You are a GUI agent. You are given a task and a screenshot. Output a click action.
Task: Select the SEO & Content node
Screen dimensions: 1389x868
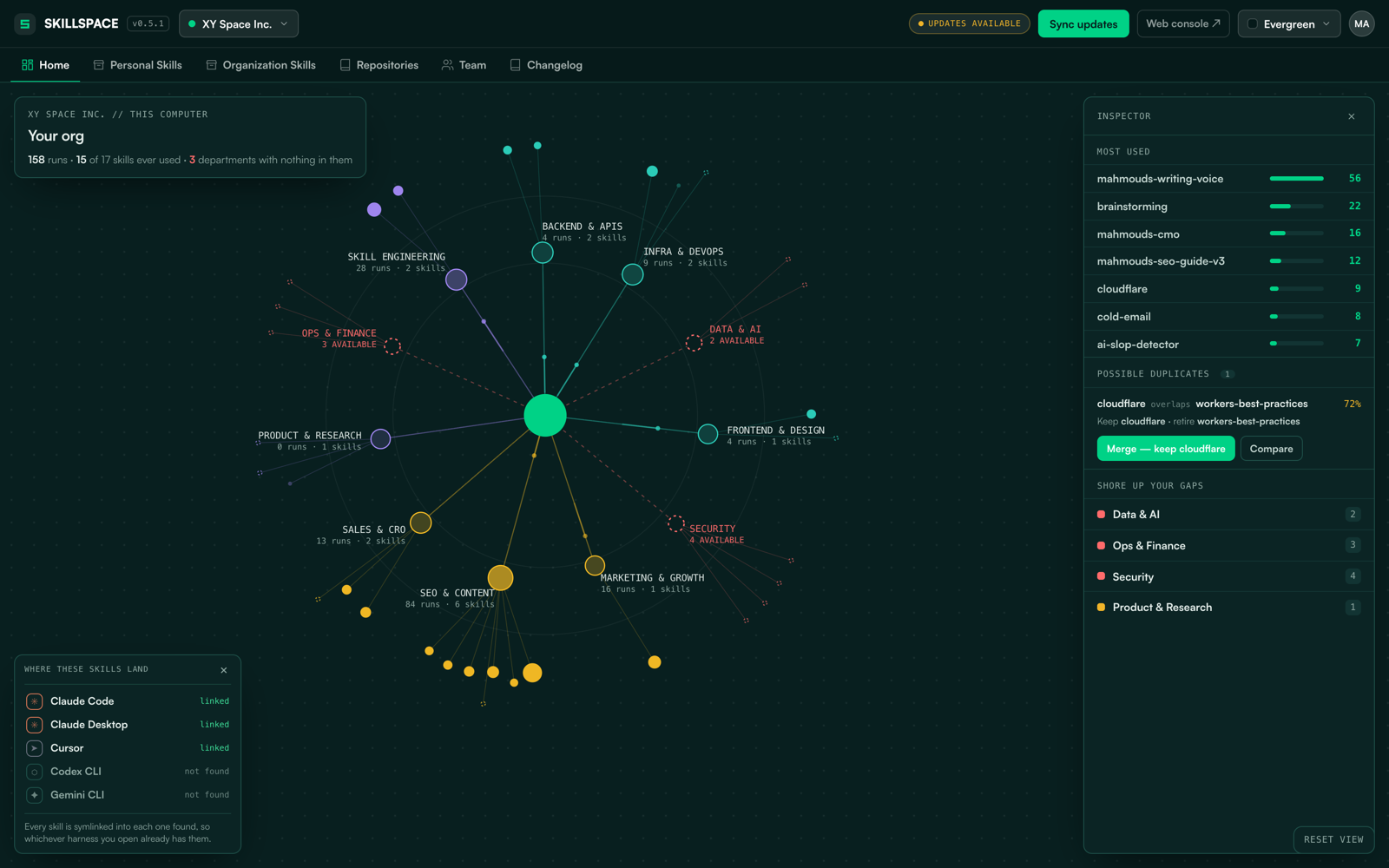click(x=500, y=578)
